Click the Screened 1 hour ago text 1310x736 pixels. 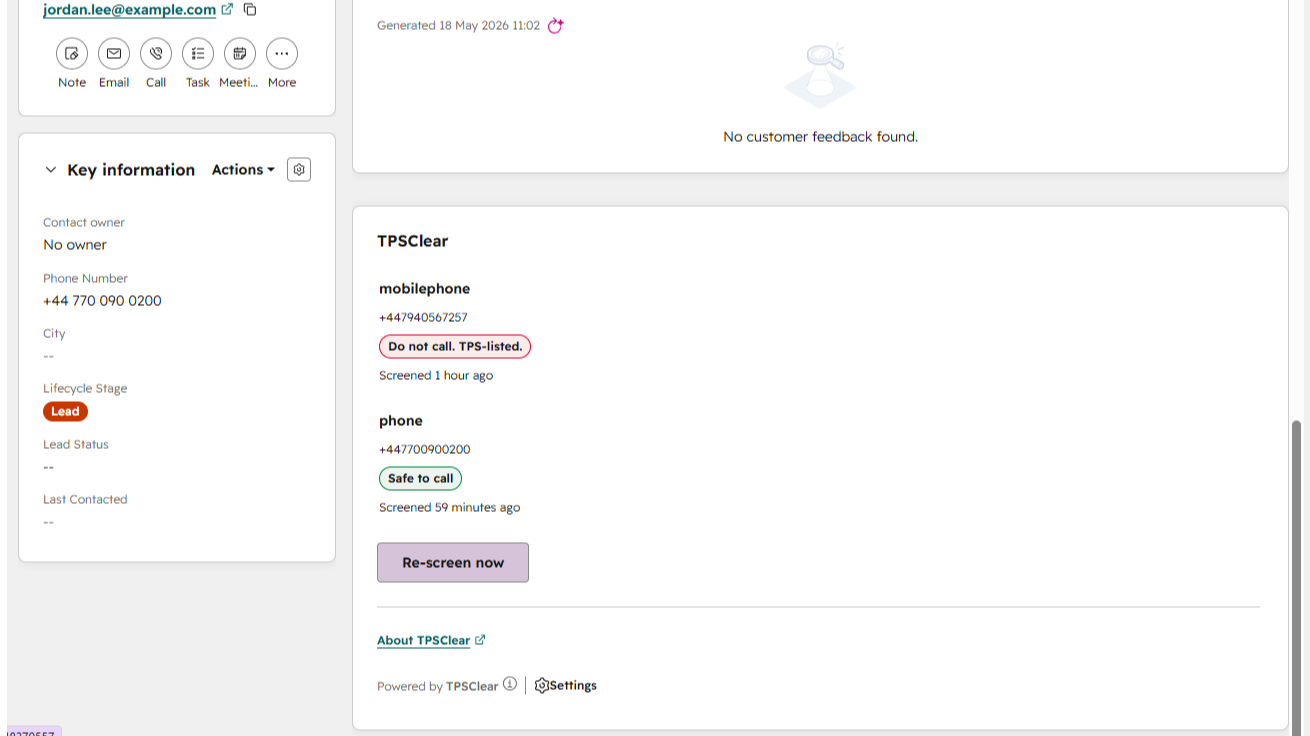pos(436,375)
